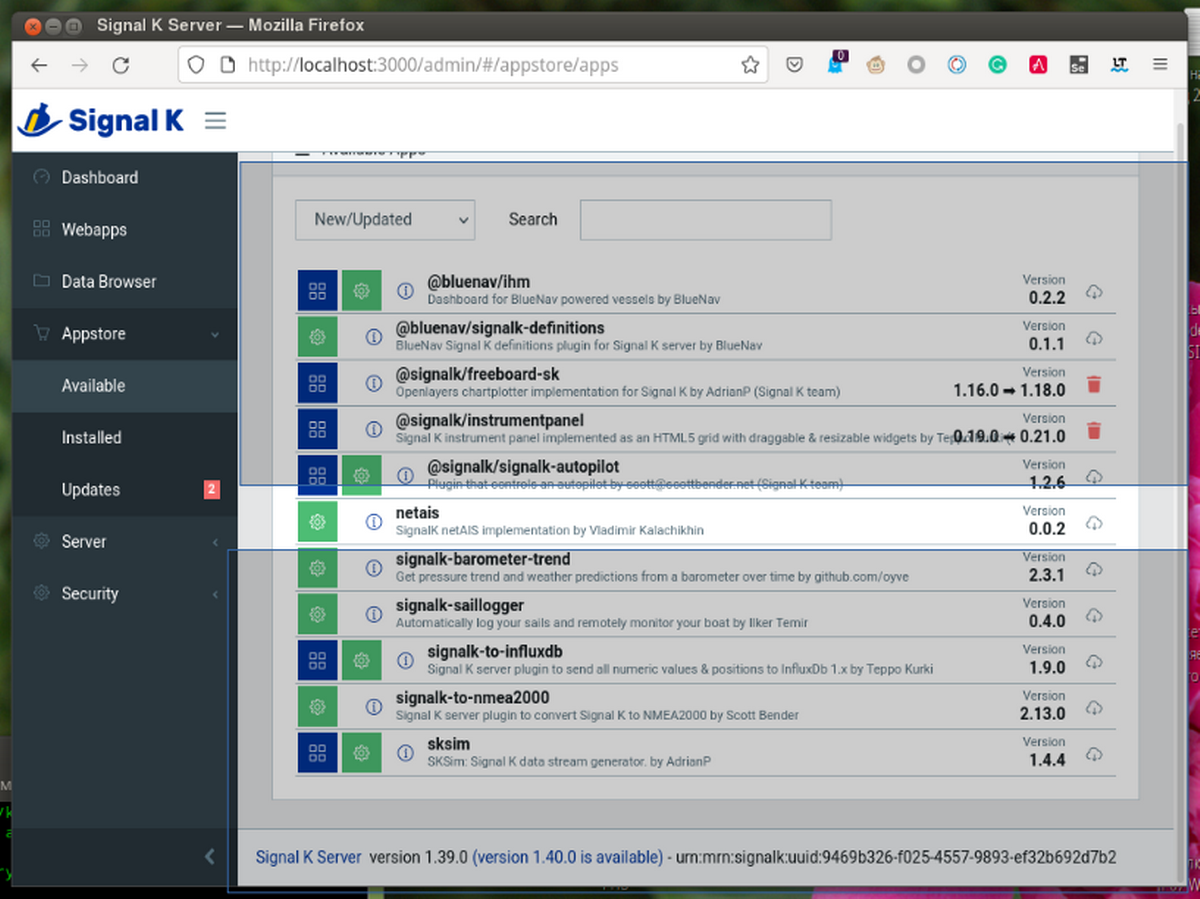Click the signalk-saillogger plugin name
Image resolution: width=1200 pixels, height=899 pixels.
coord(460,605)
